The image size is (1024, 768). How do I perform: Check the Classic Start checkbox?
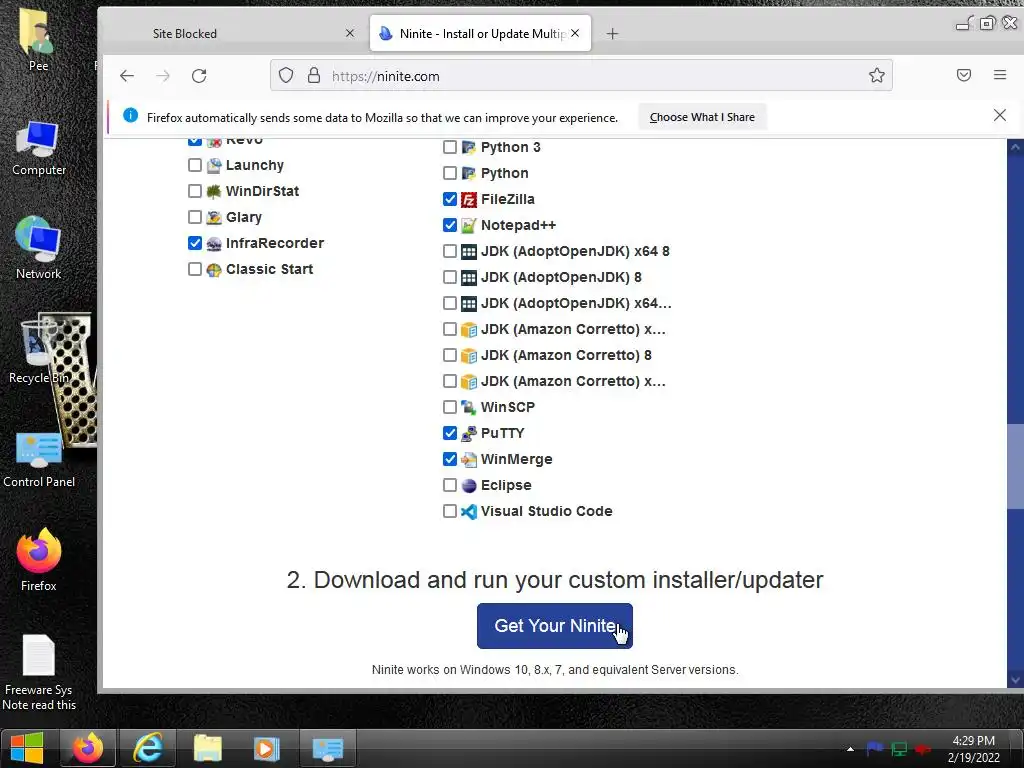click(x=195, y=269)
